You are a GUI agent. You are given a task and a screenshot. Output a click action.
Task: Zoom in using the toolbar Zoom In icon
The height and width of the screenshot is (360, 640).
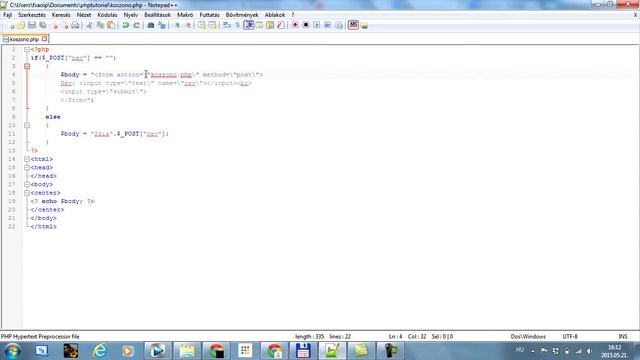177,25
